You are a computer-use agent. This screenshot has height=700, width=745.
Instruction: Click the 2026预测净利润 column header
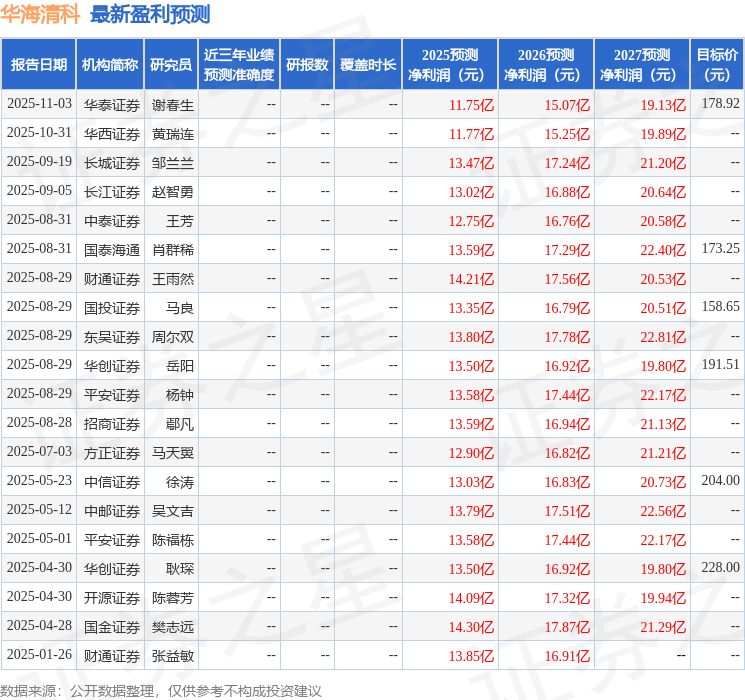coord(545,64)
